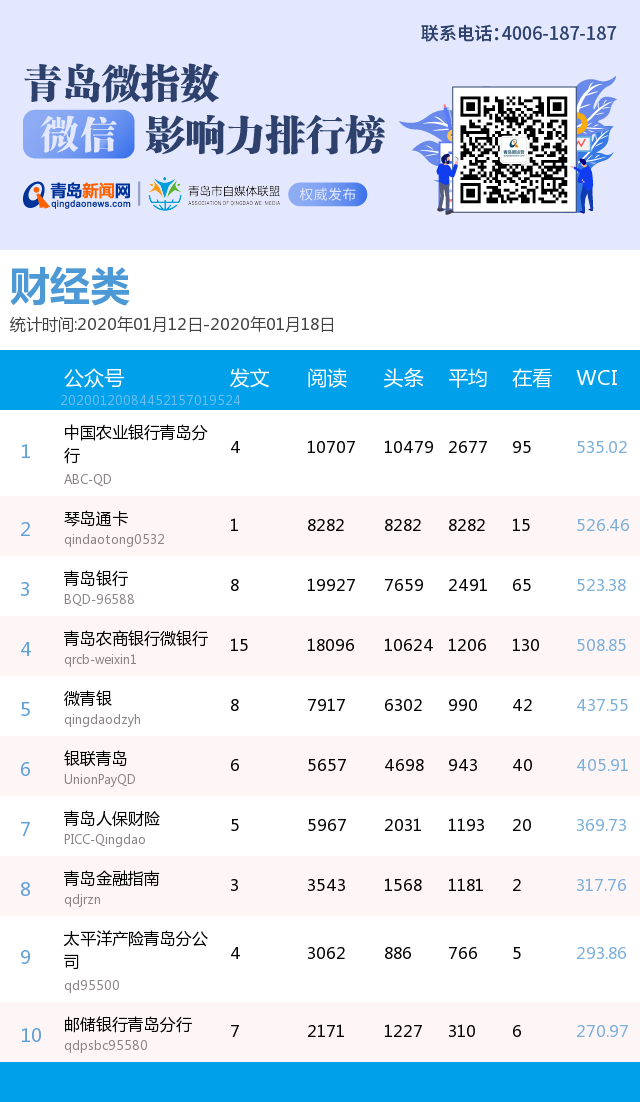Viewport: 640px width, 1102px height.
Task: Select the 头条 column header
Action: 403,378
